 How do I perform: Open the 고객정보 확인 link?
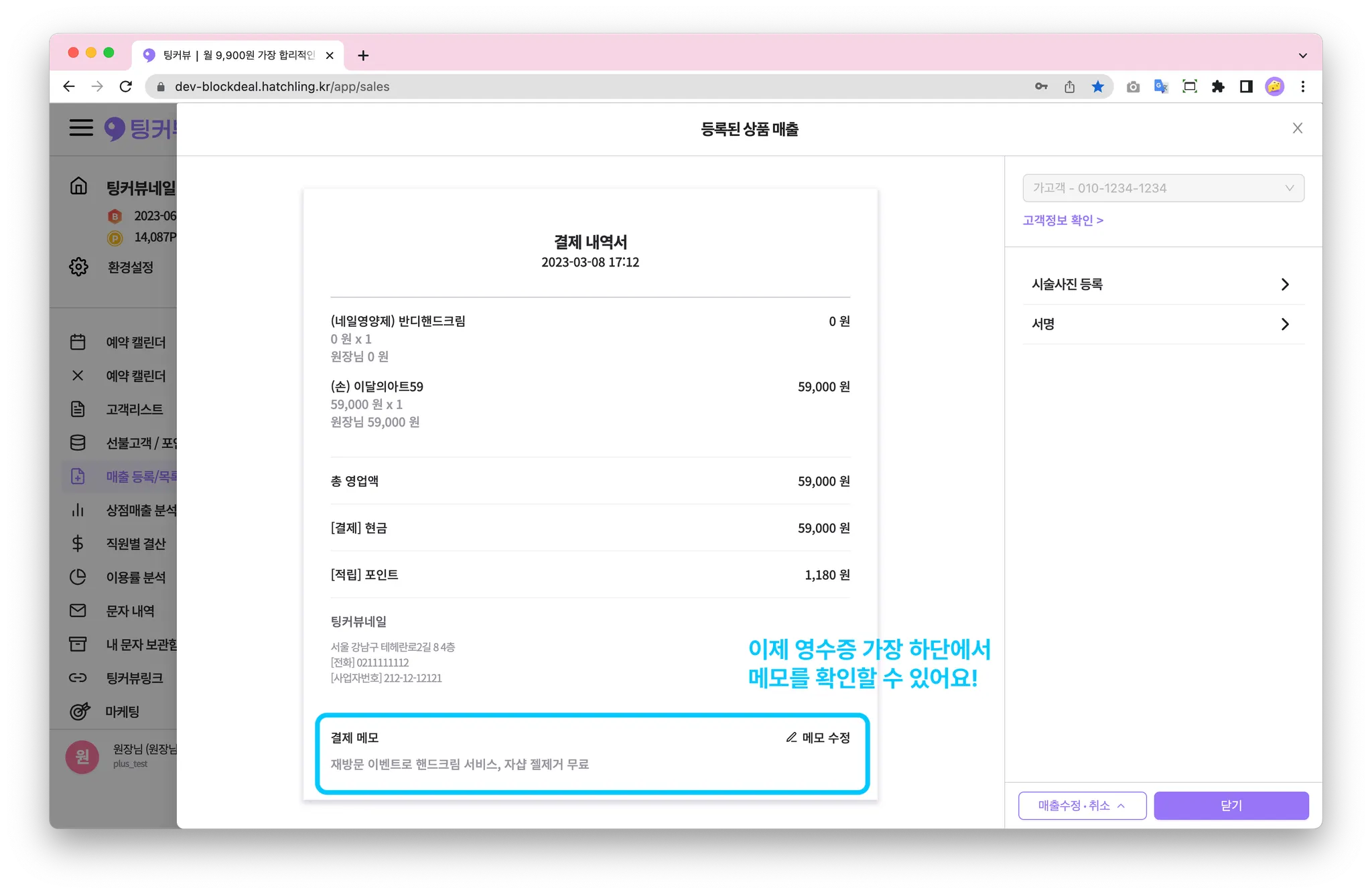coord(1062,220)
